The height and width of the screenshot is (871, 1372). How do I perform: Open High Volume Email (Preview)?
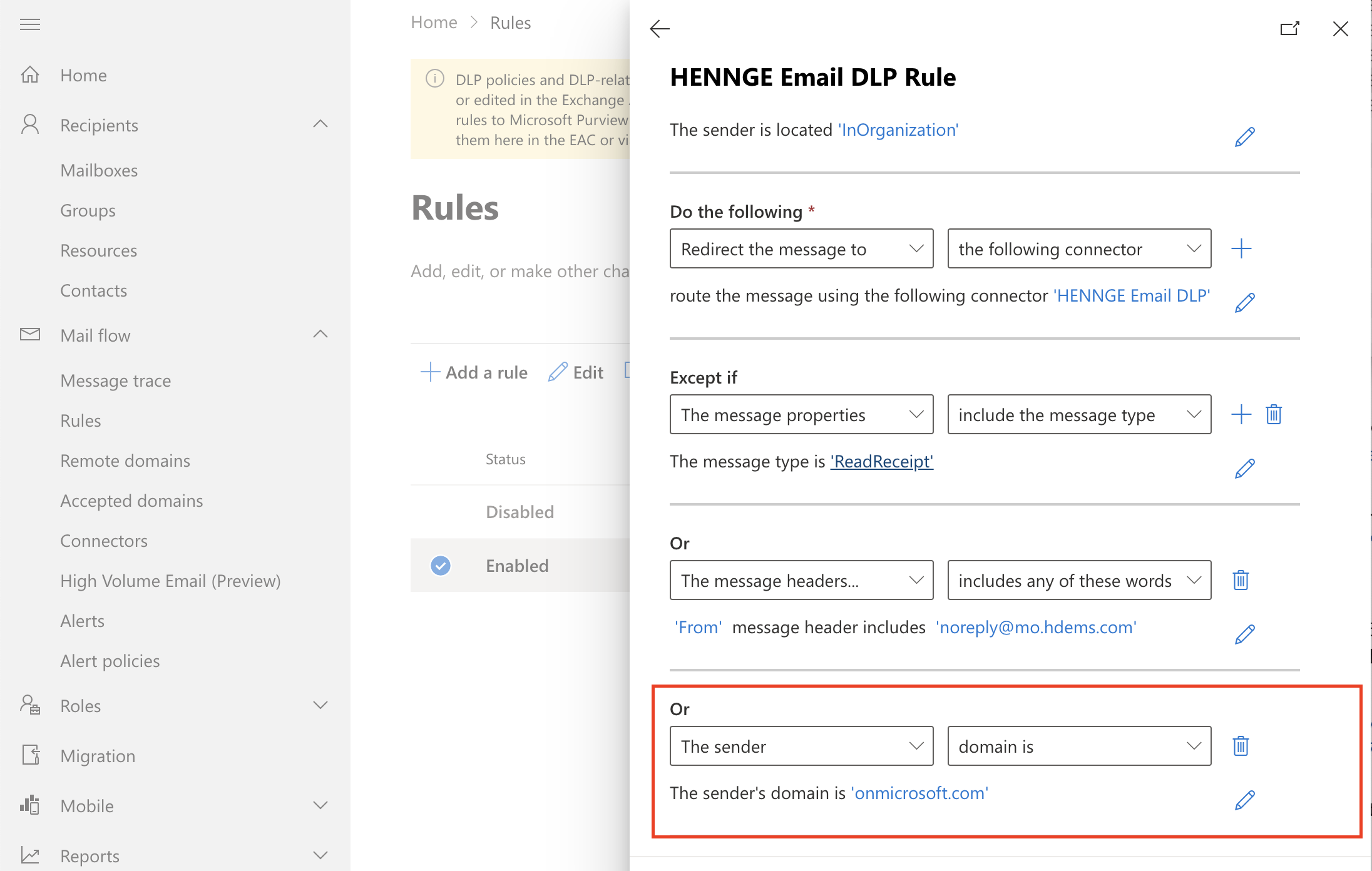tap(170, 581)
